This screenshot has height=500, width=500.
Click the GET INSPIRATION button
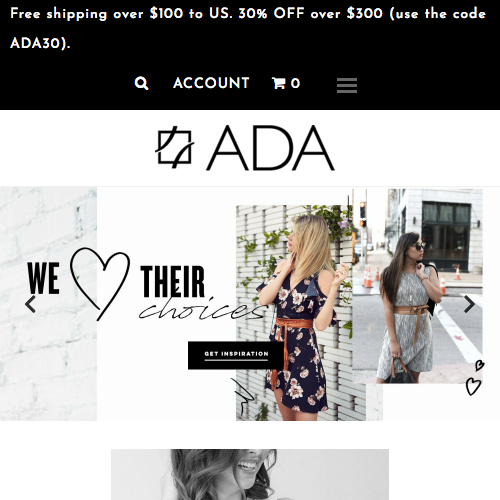[x=236, y=355]
